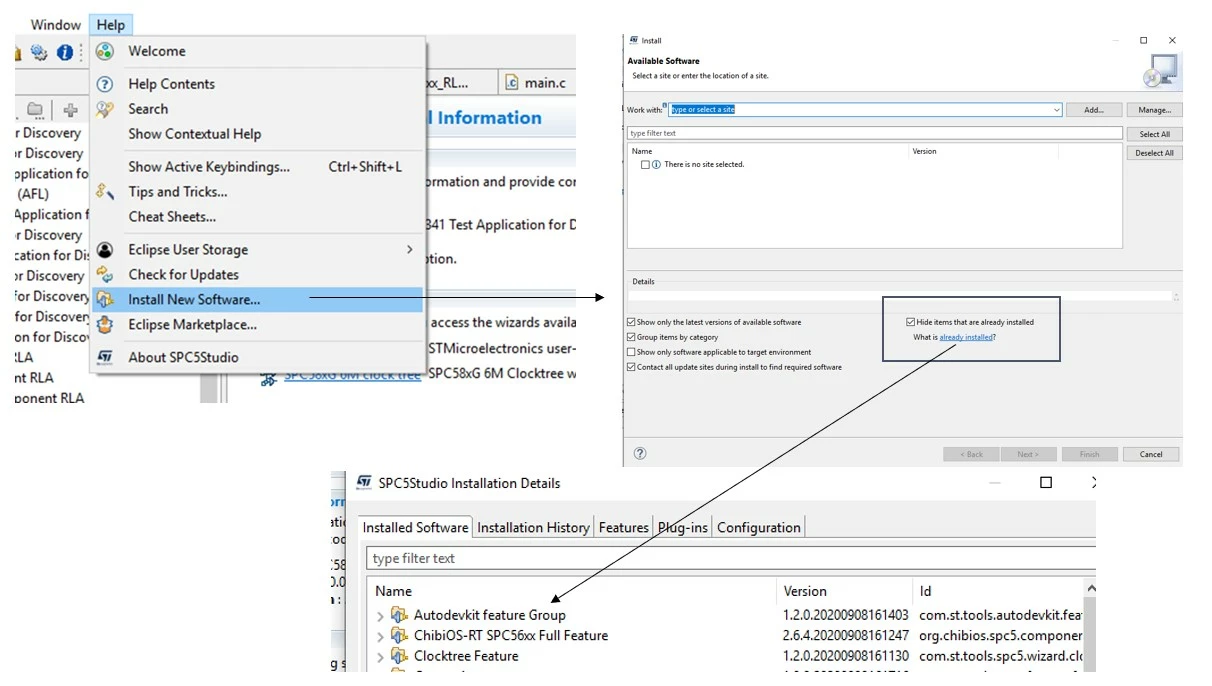Screen dimensions: 1212x686
Task: Click the info icon beside 'There is no site selected'
Action: [657, 164]
